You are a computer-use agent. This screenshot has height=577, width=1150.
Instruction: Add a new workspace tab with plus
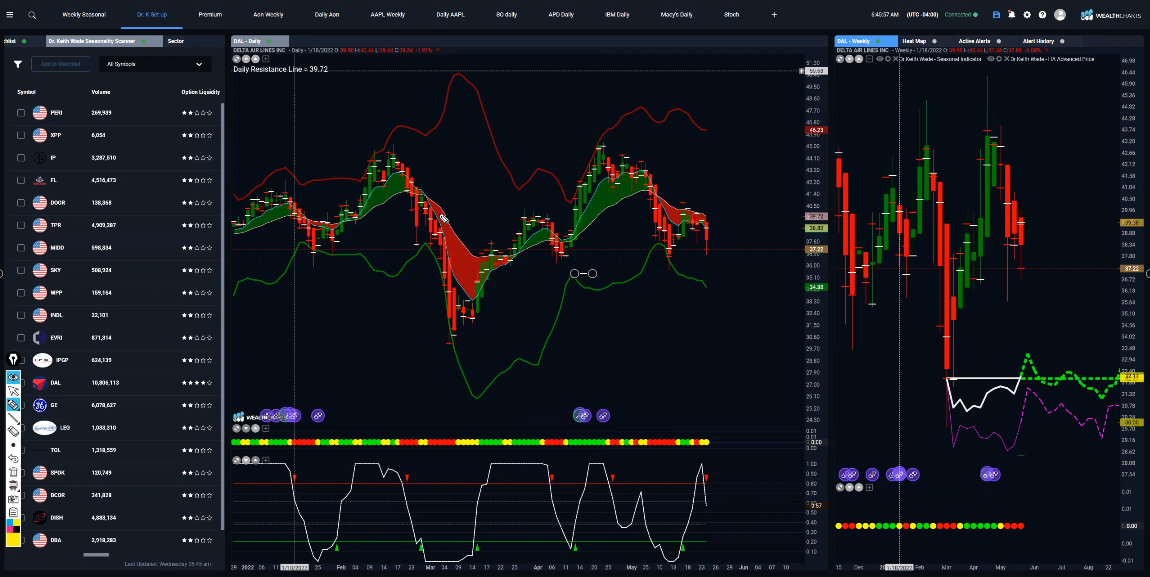[774, 15]
